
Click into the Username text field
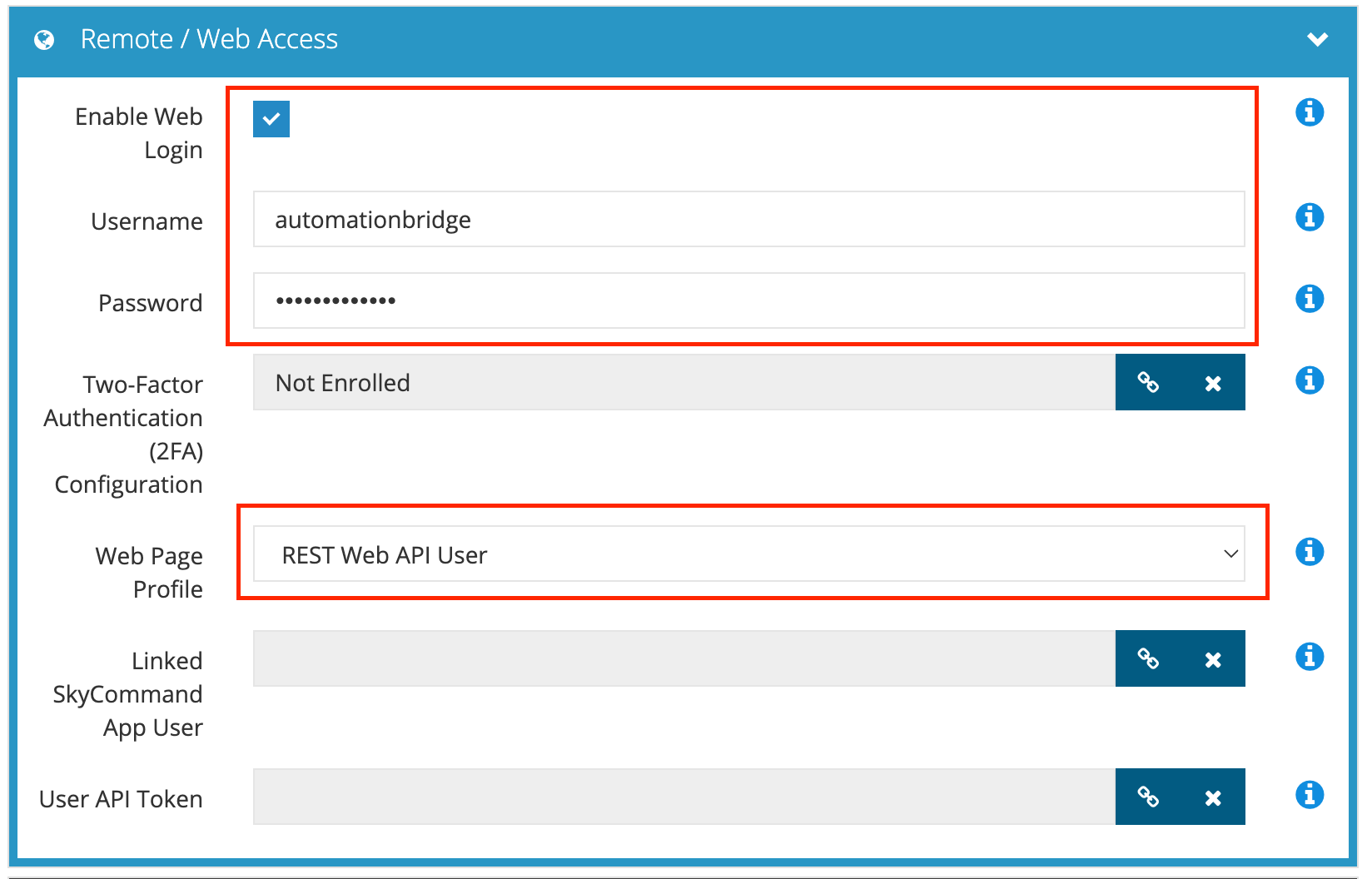748,220
